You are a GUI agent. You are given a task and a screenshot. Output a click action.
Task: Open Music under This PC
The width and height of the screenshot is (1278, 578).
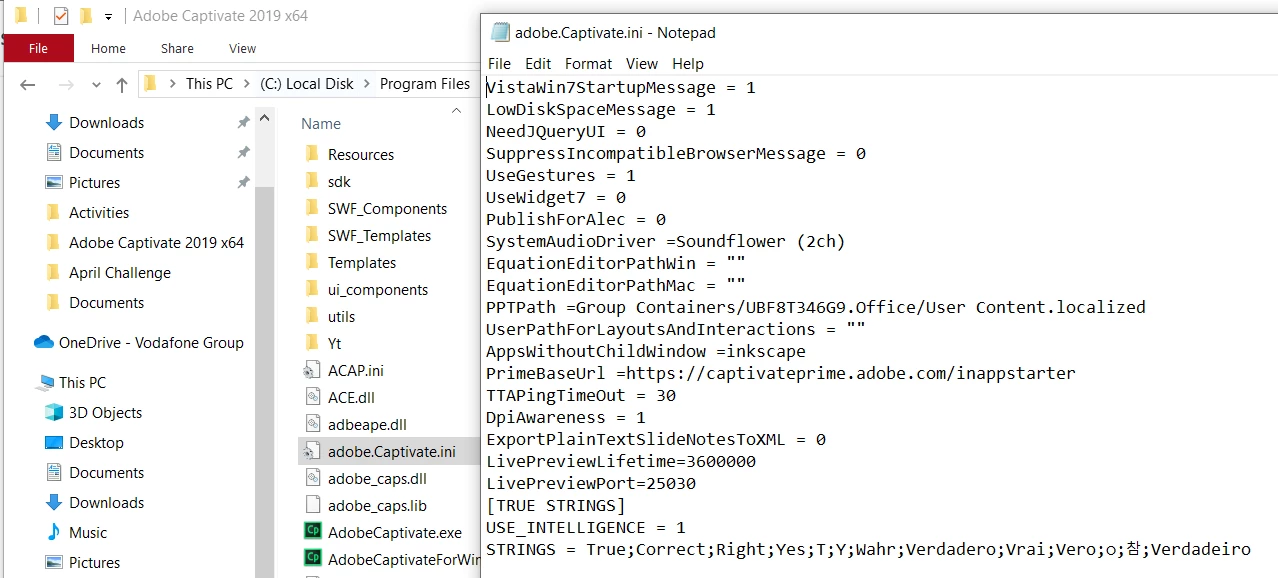pyautogui.click(x=88, y=533)
